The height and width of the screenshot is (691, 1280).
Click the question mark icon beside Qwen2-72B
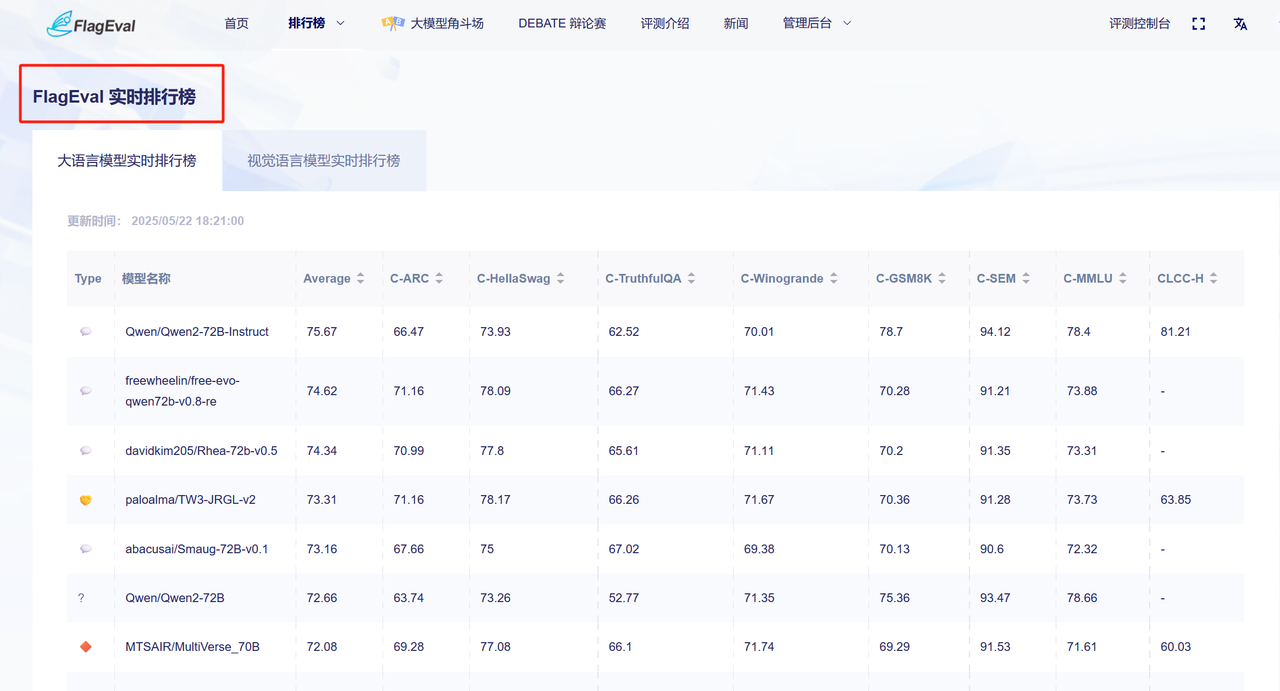(81, 598)
